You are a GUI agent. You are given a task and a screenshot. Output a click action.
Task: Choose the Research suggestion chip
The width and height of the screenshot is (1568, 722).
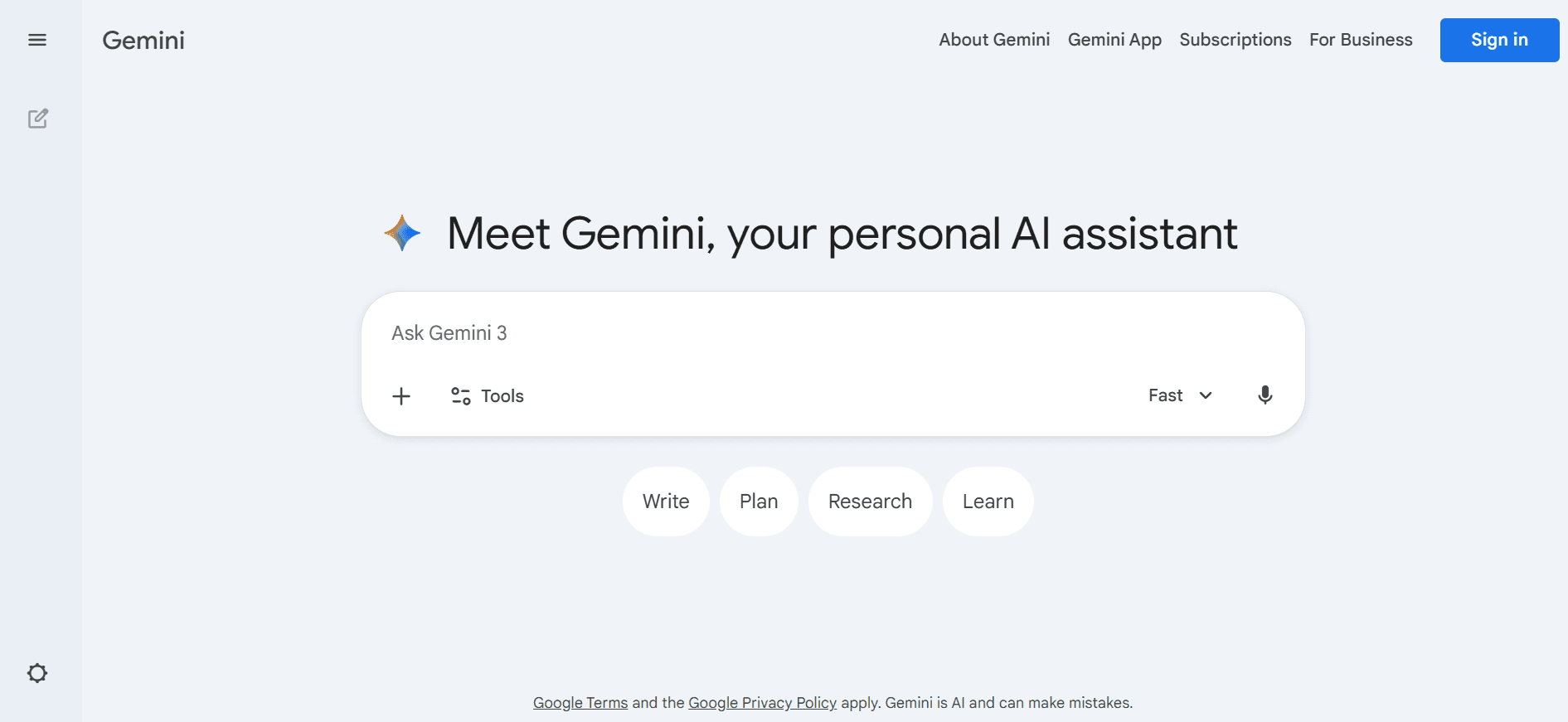click(x=870, y=501)
